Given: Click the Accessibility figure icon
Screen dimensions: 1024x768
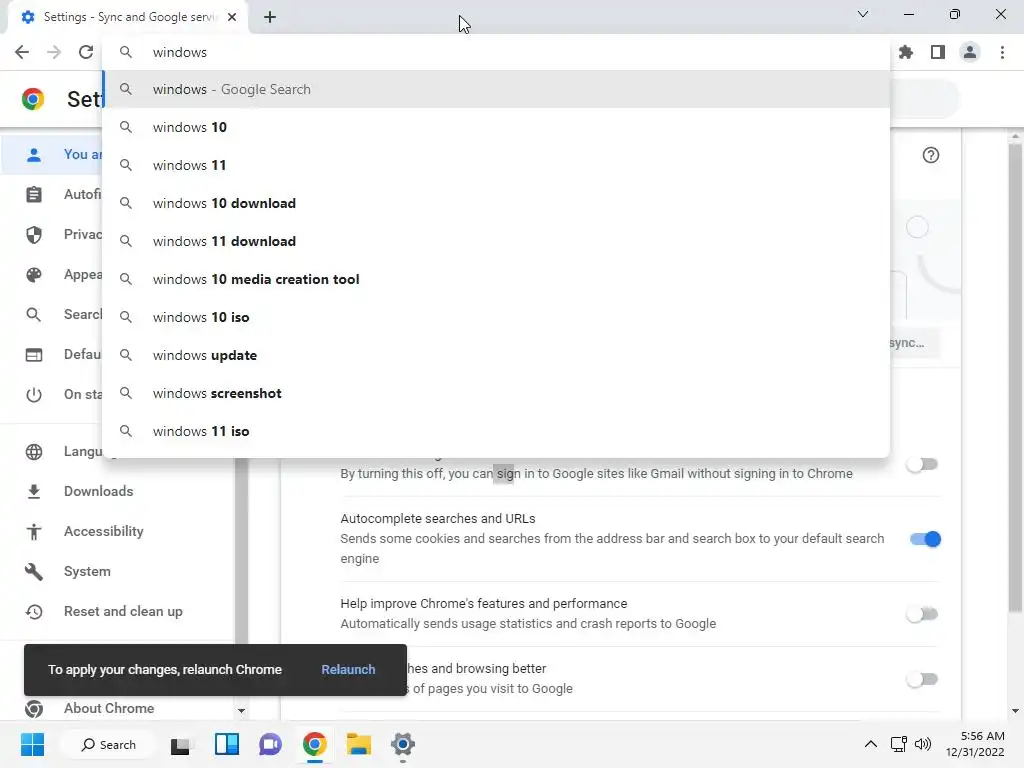Looking at the screenshot, I should tap(33, 532).
